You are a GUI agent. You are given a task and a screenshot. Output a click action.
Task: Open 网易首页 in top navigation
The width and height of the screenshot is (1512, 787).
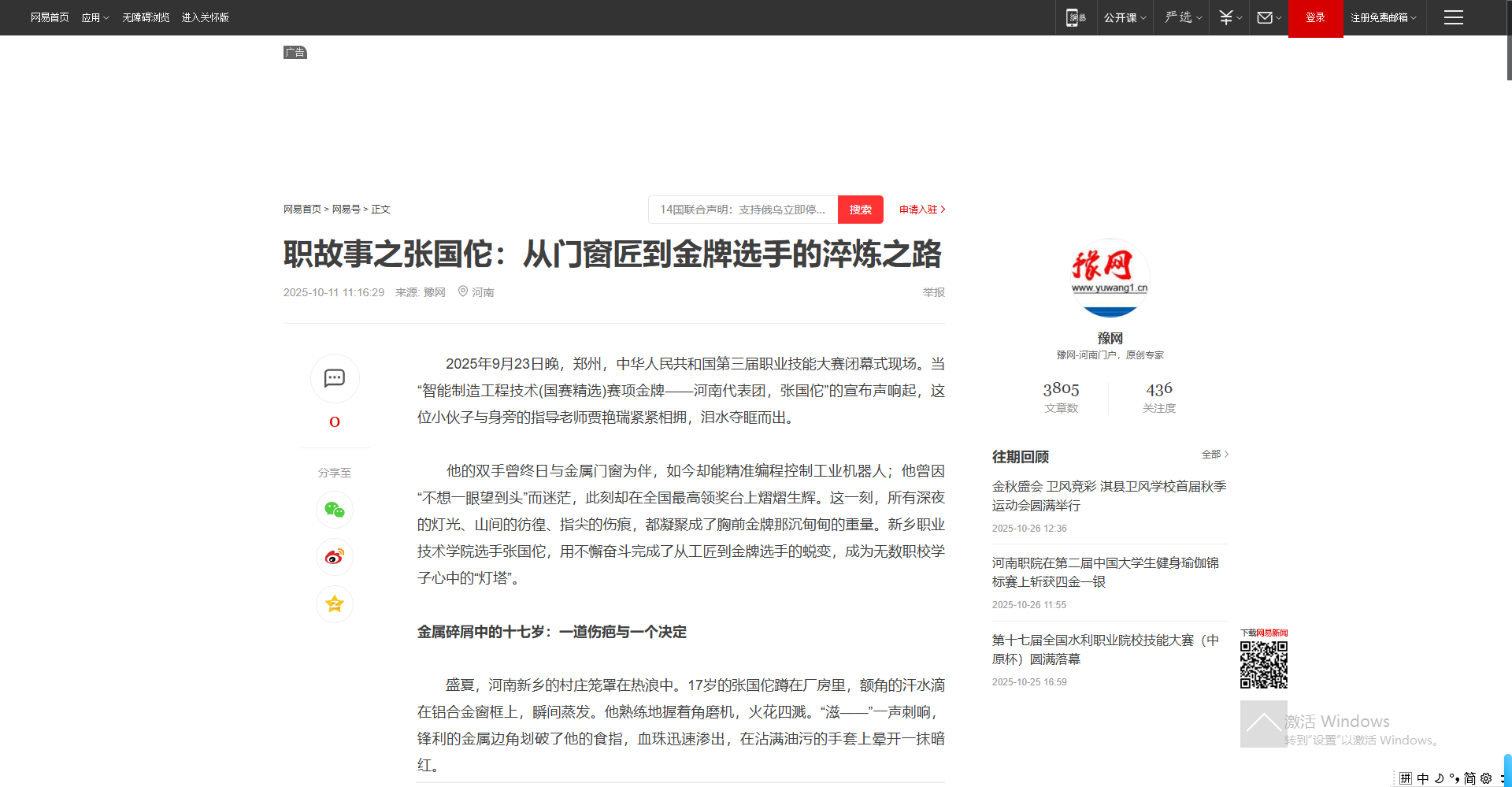pyautogui.click(x=50, y=17)
